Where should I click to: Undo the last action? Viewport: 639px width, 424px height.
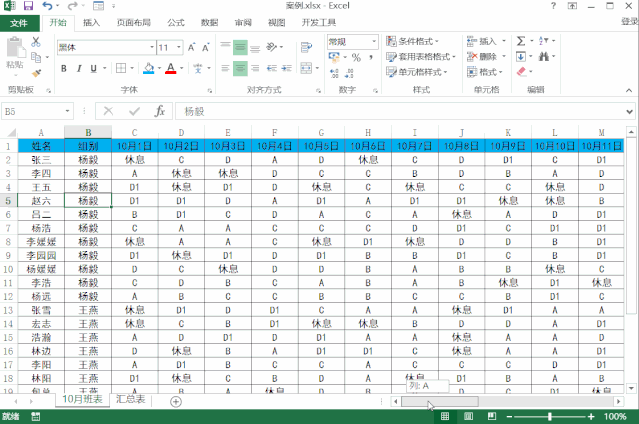click(47, 6)
